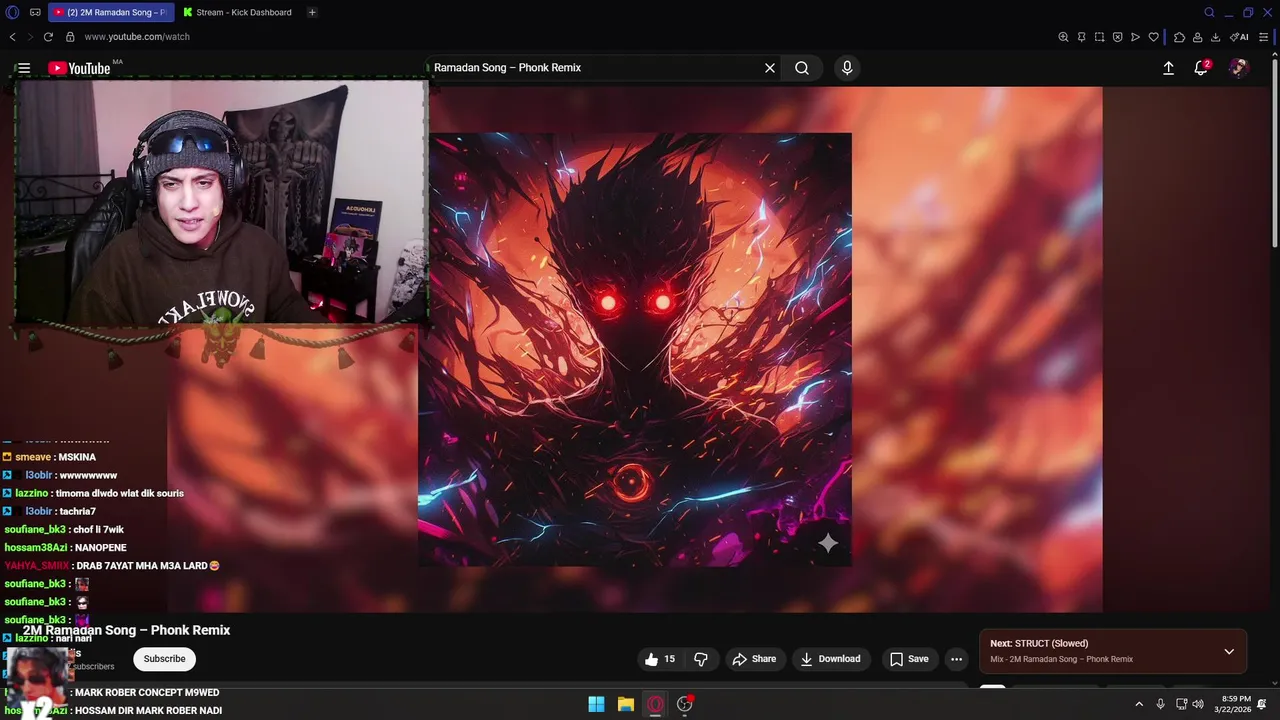The height and width of the screenshot is (720, 1280).
Task: Clear the YouTube search box text
Action: click(x=770, y=68)
